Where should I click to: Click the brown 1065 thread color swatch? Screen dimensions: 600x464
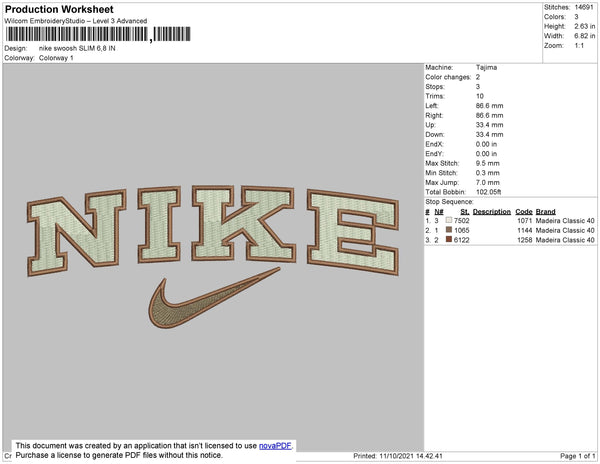point(449,230)
